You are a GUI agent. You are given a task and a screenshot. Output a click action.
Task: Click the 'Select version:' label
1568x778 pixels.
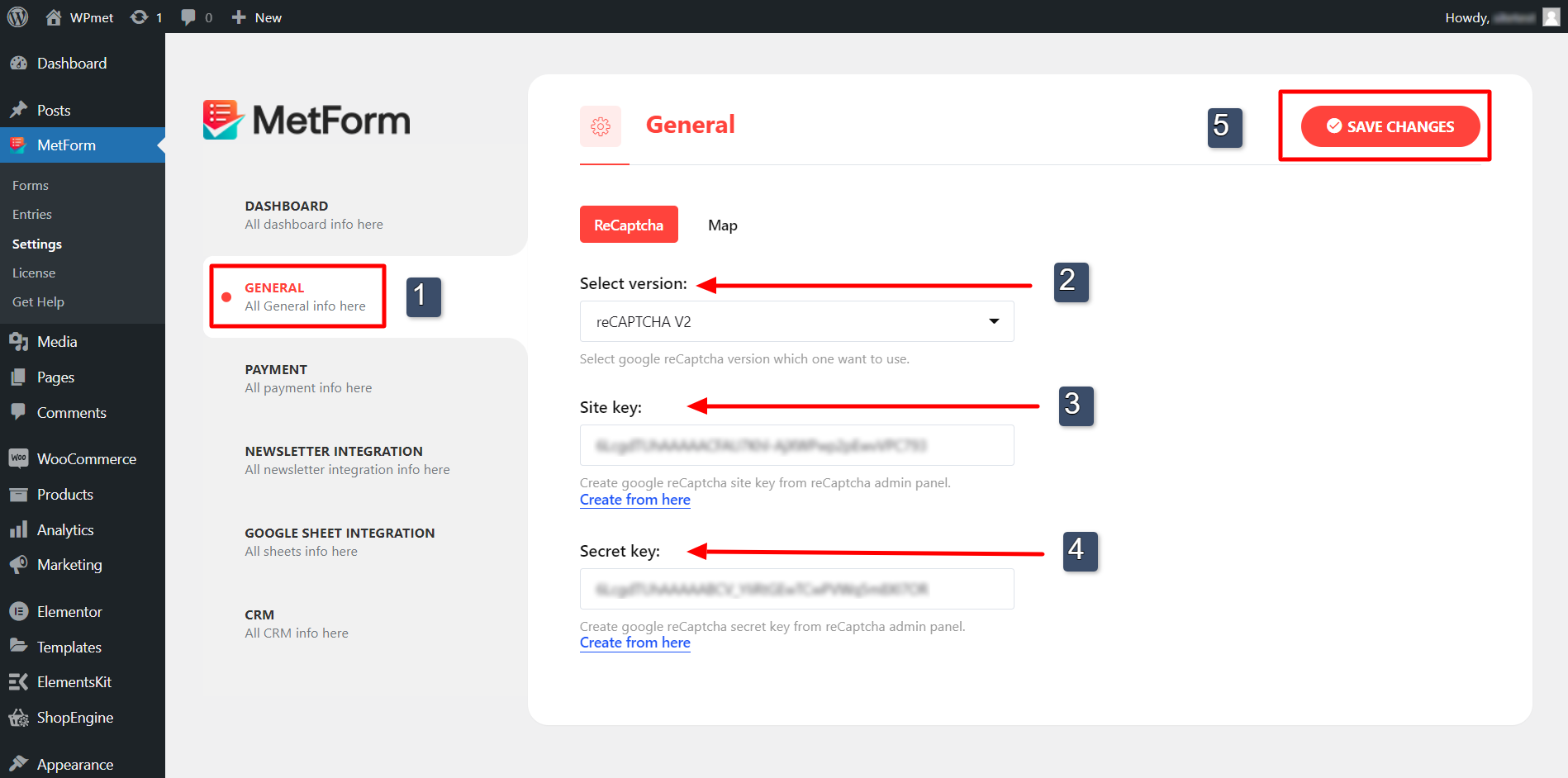634,284
